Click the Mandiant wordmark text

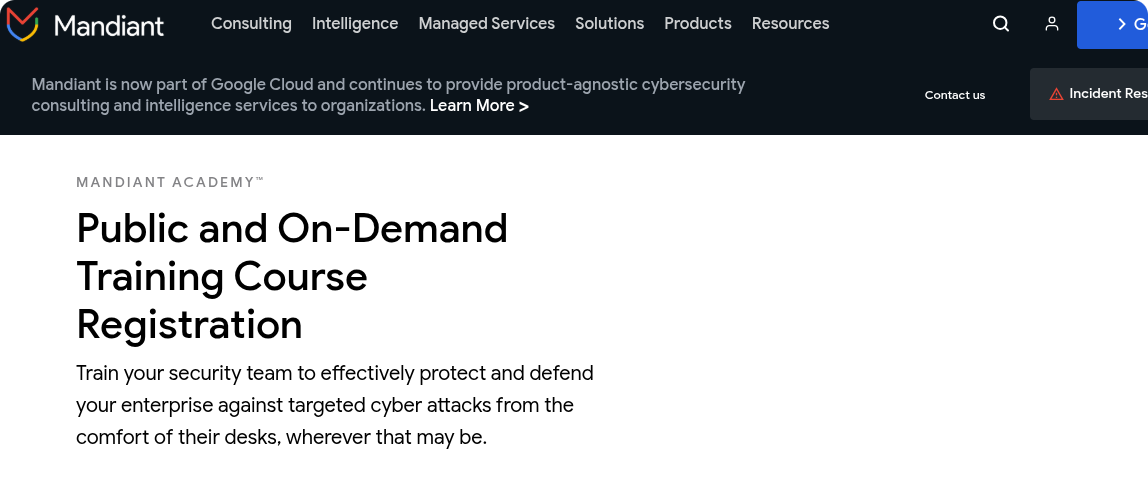(109, 25)
